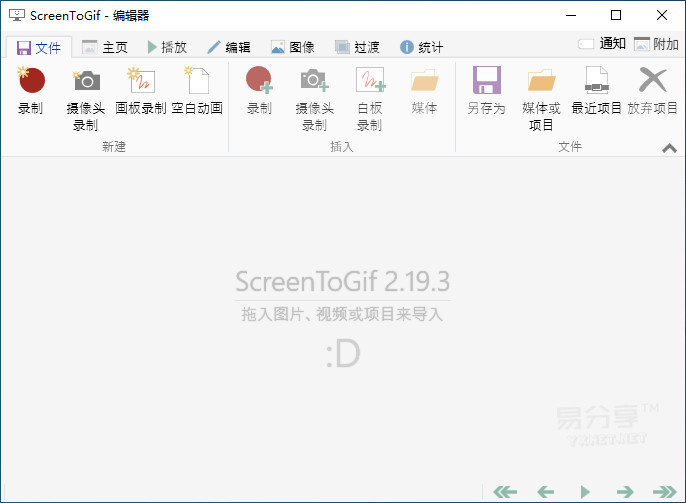
Task: Jump to the last frame
Action: click(x=665, y=492)
